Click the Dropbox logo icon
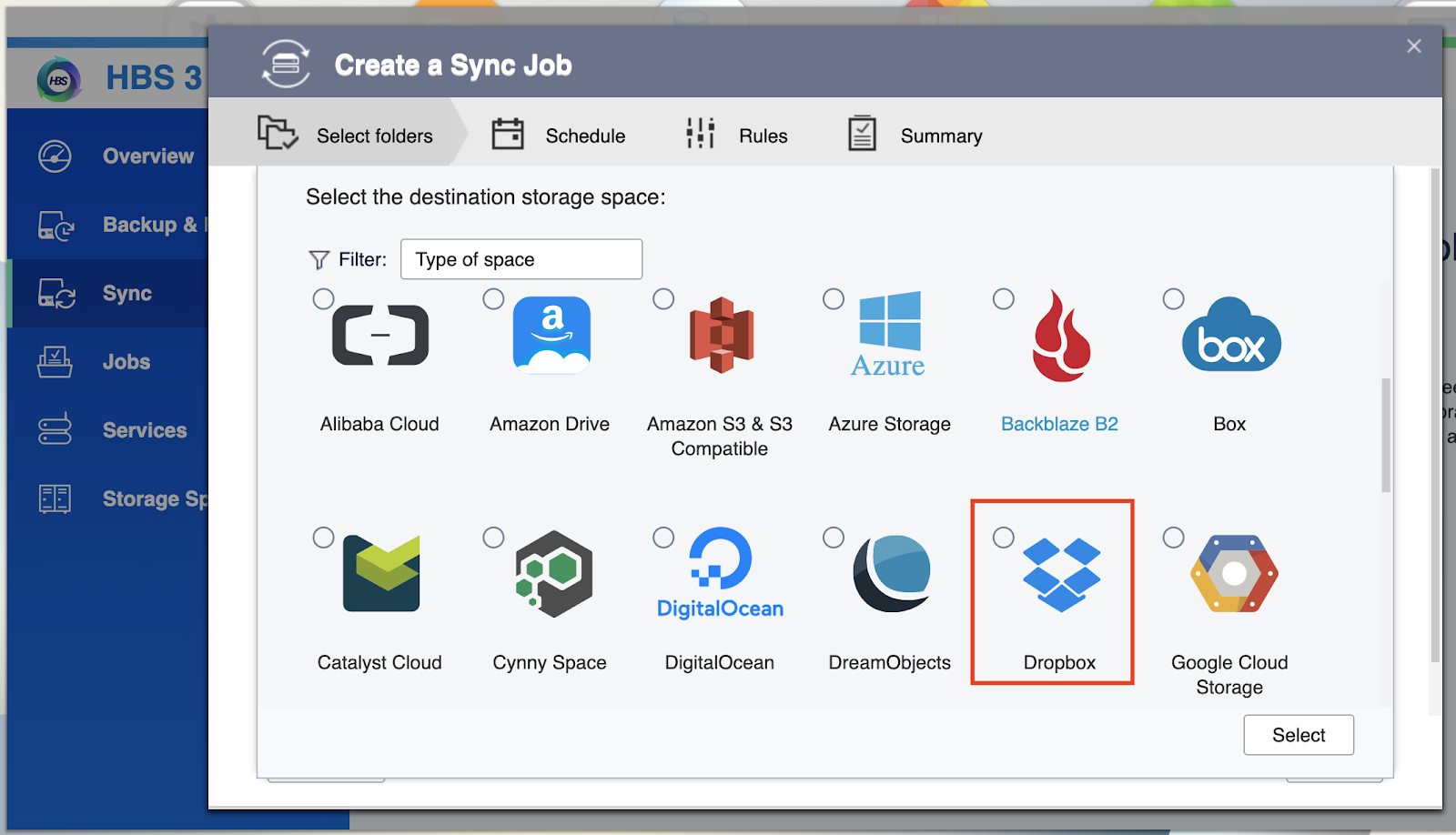This screenshot has height=835, width=1456. (x=1061, y=574)
